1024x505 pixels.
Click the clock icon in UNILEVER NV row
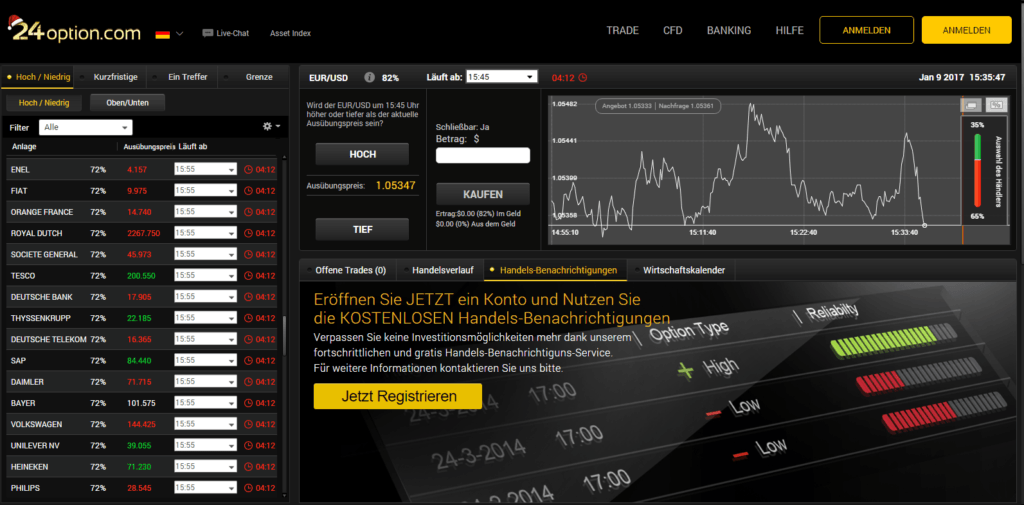(248, 446)
